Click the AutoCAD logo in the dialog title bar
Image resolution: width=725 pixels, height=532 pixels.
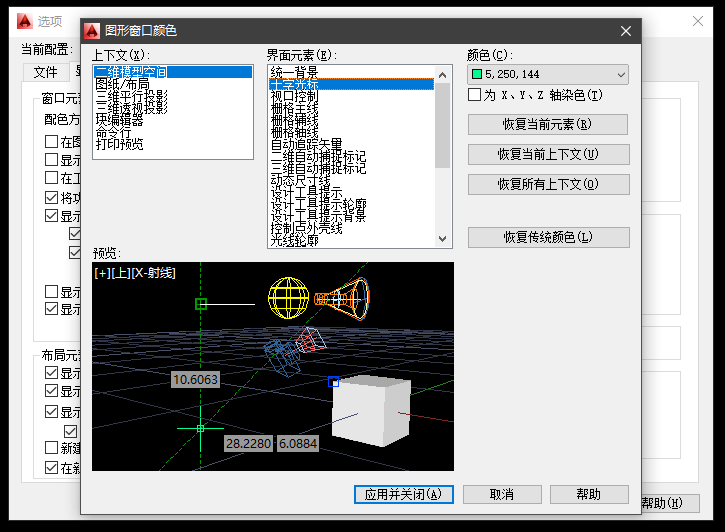[92, 31]
